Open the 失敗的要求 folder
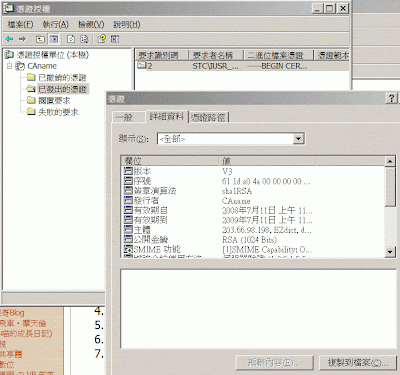The height and width of the screenshot is (375, 400). coord(58,112)
